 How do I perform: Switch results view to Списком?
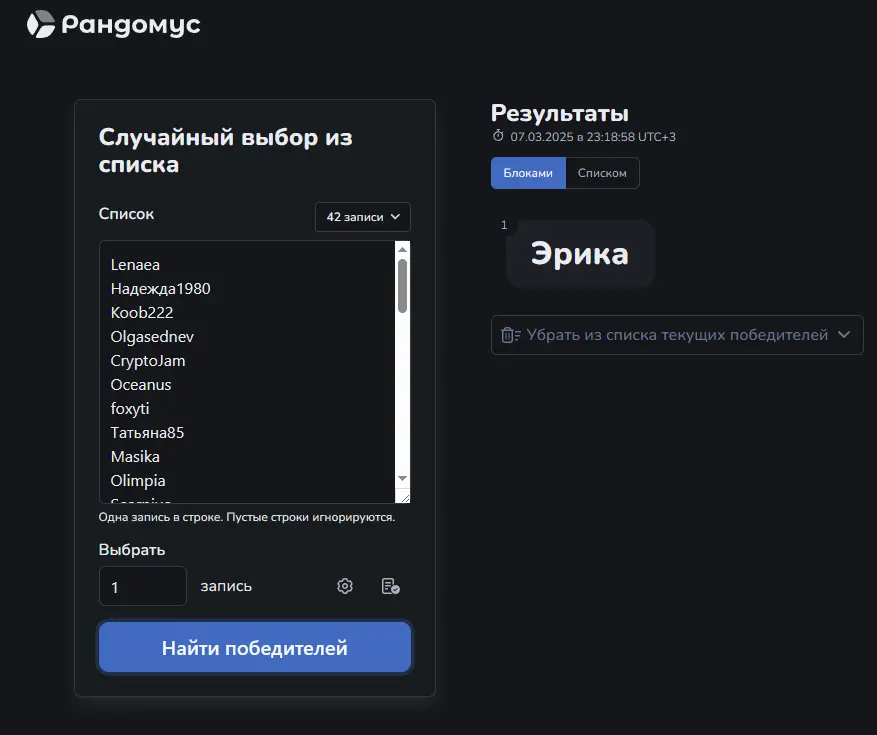(x=602, y=173)
